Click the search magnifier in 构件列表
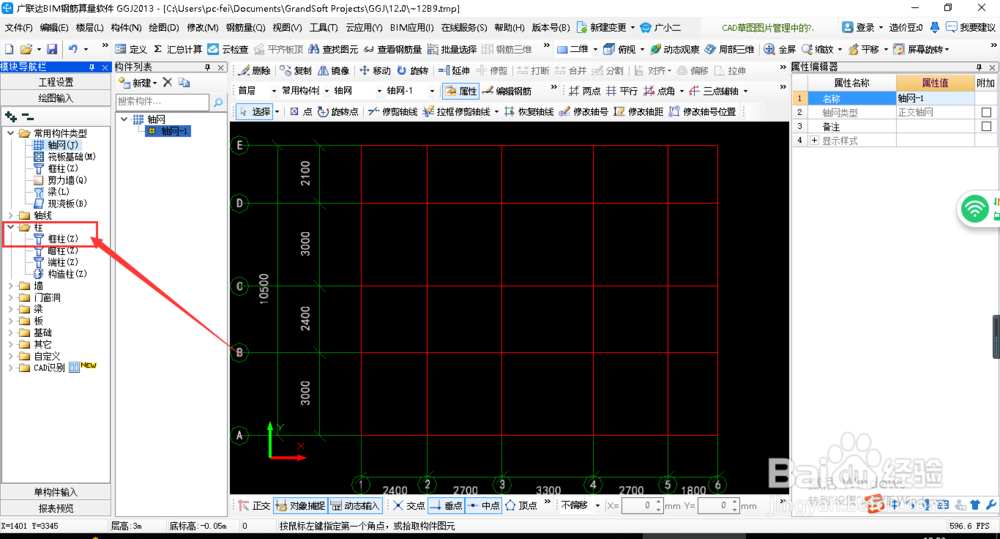Image resolution: width=1000 pixels, height=539 pixels. tap(218, 102)
